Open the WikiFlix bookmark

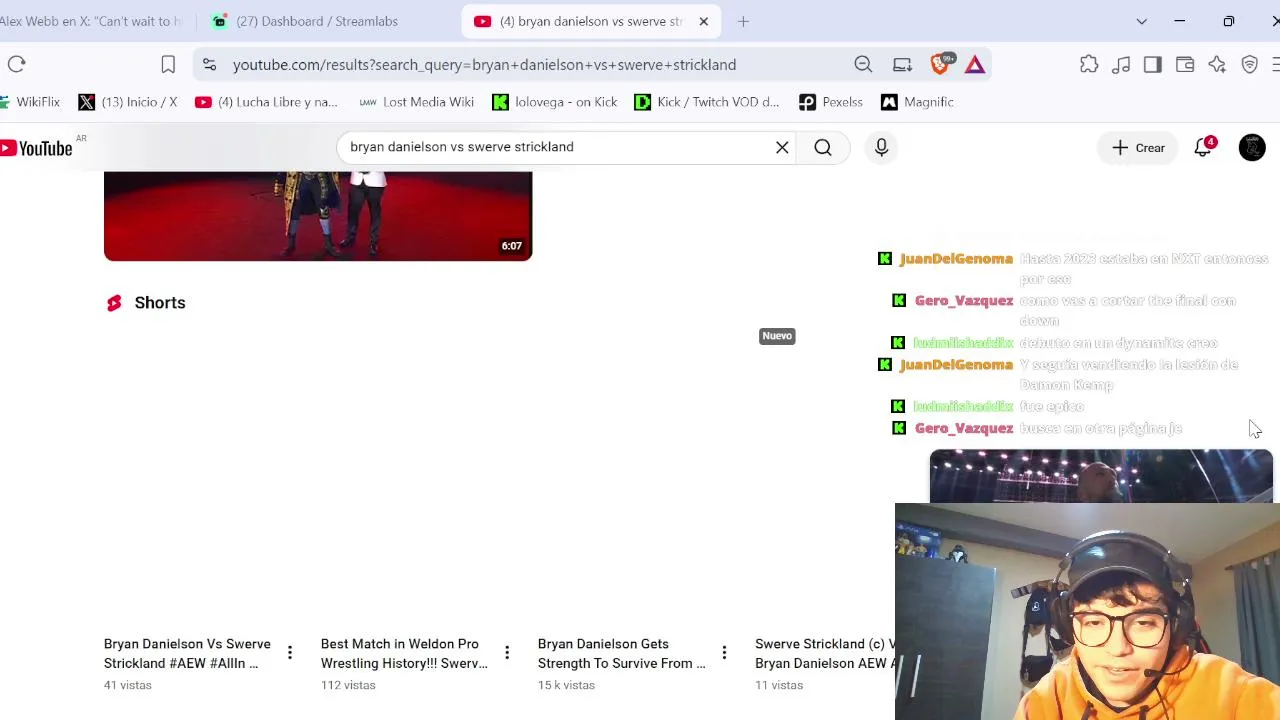pos(30,102)
